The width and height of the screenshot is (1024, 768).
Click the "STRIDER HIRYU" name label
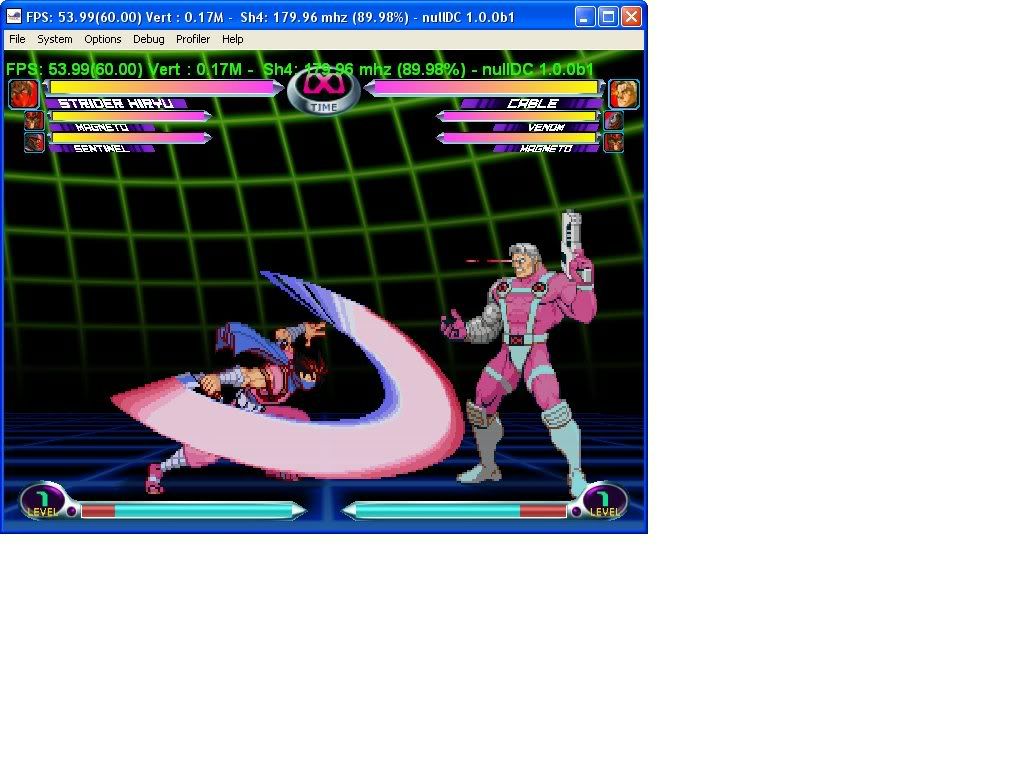coord(116,103)
